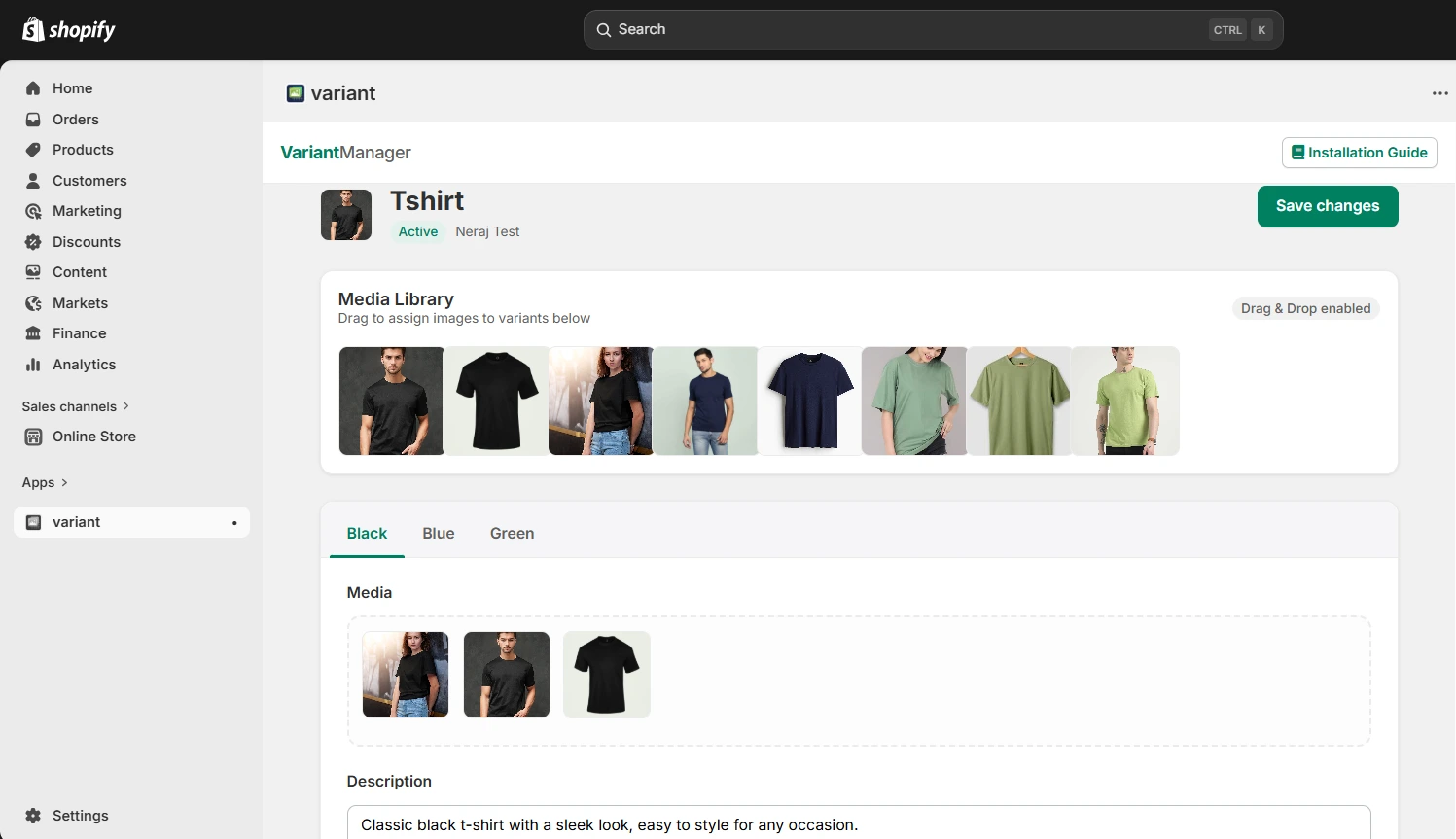Viewport: 1456px width, 839px height.
Task: Open Orders inbox icon in sidebar
Action: 33,120
